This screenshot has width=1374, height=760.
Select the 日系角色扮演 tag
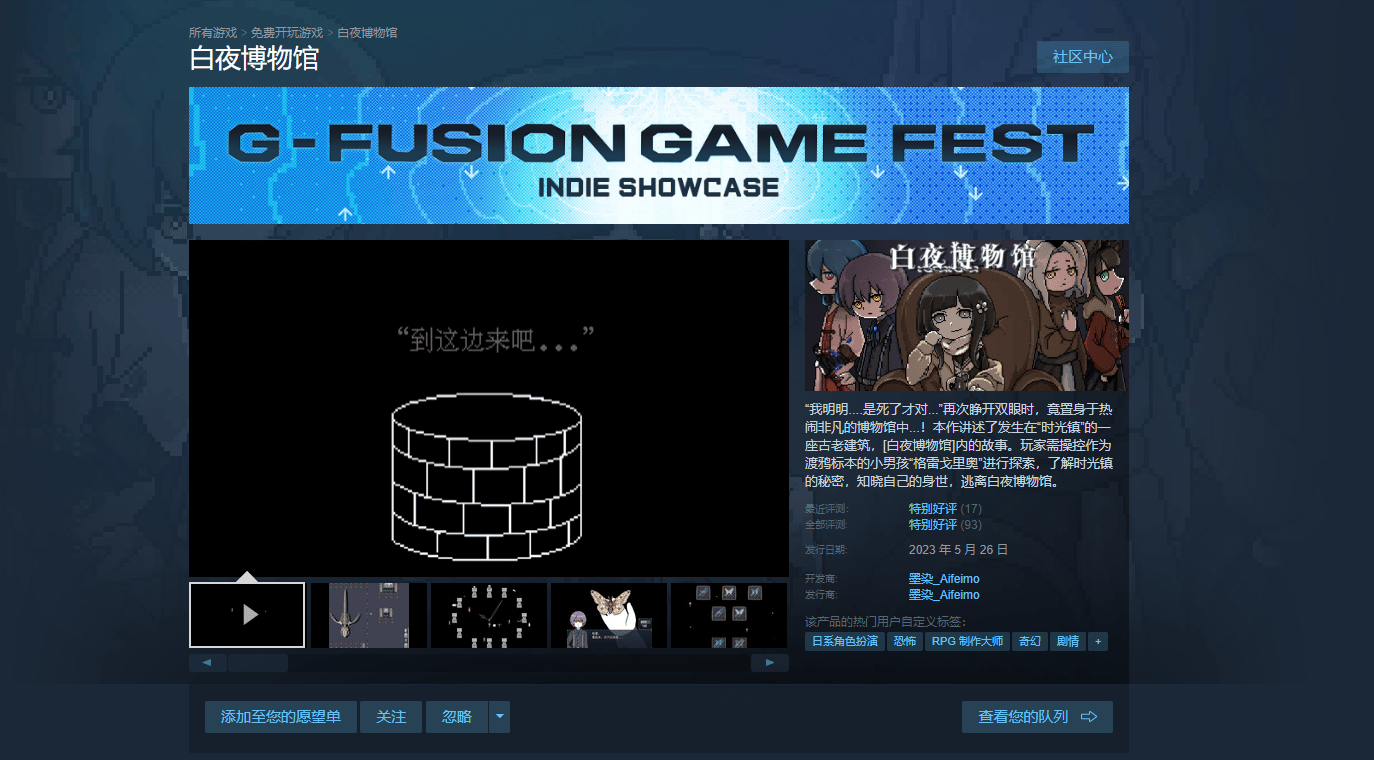845,641
